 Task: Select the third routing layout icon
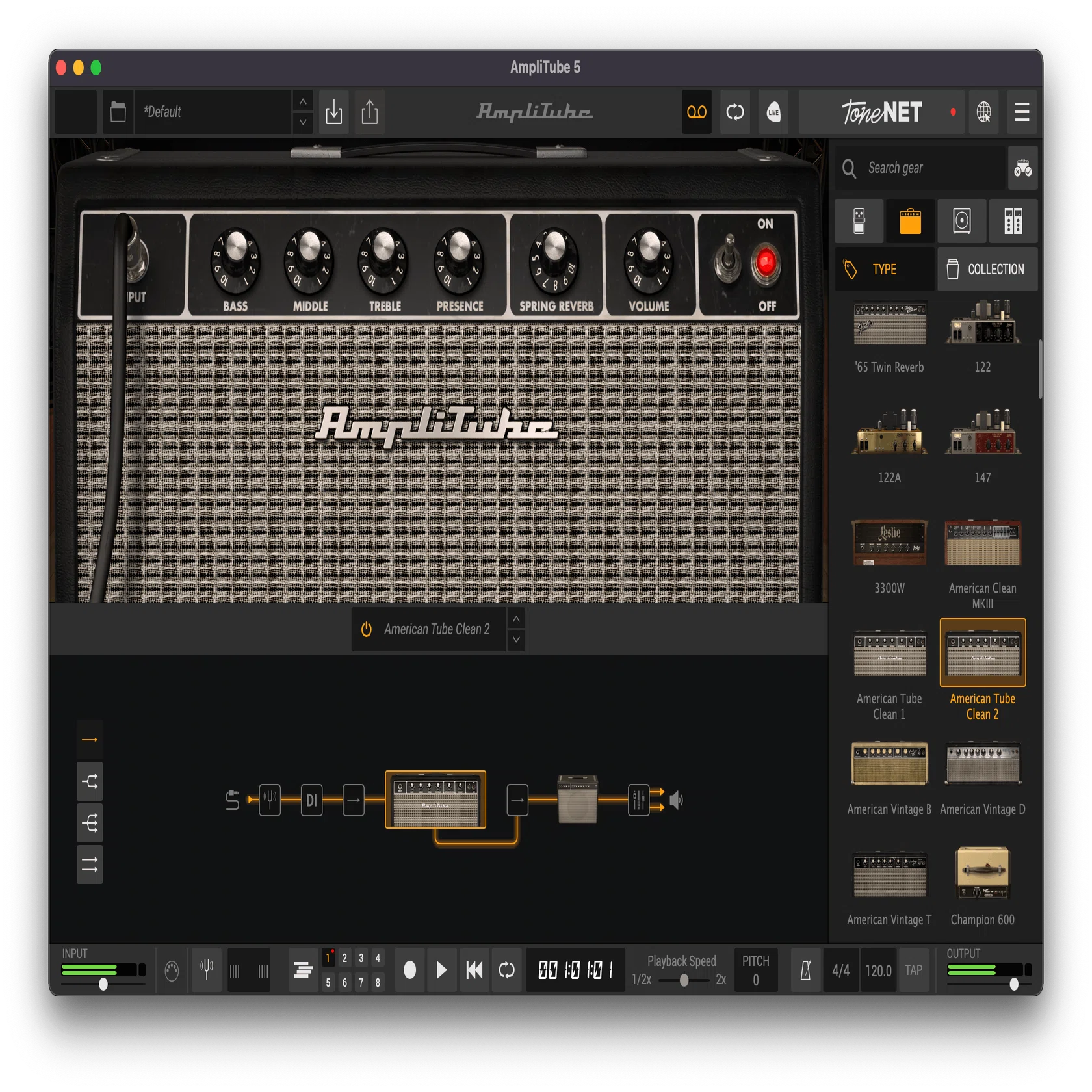coord(90,823)
